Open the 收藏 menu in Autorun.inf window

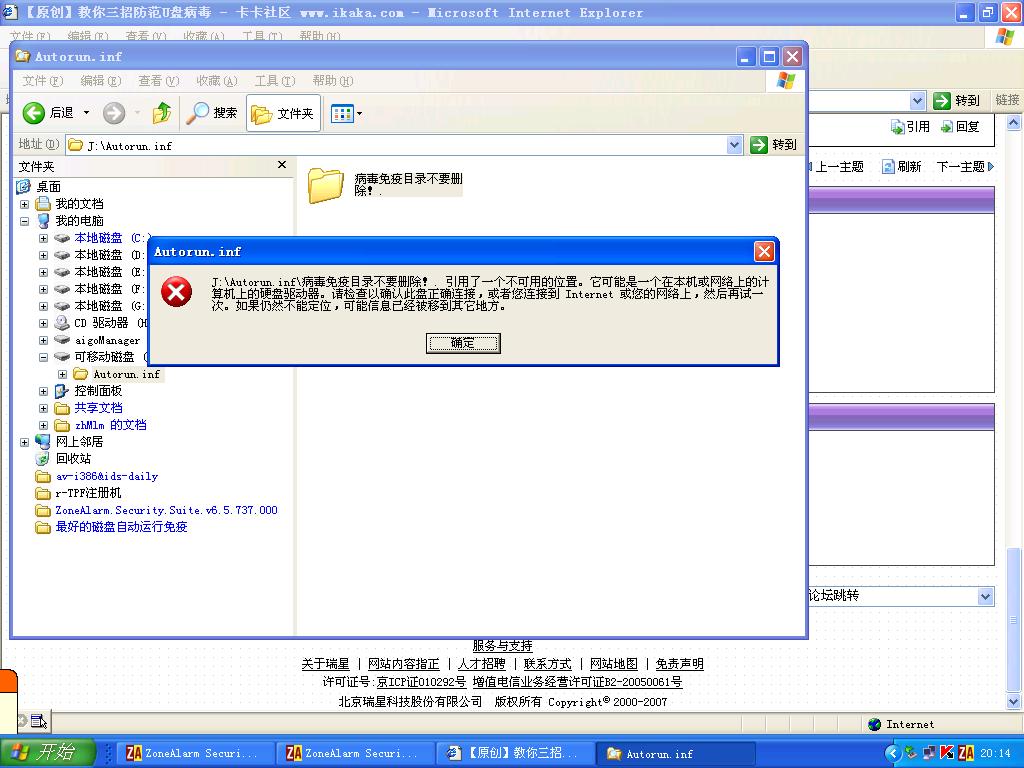pos(217,80)
